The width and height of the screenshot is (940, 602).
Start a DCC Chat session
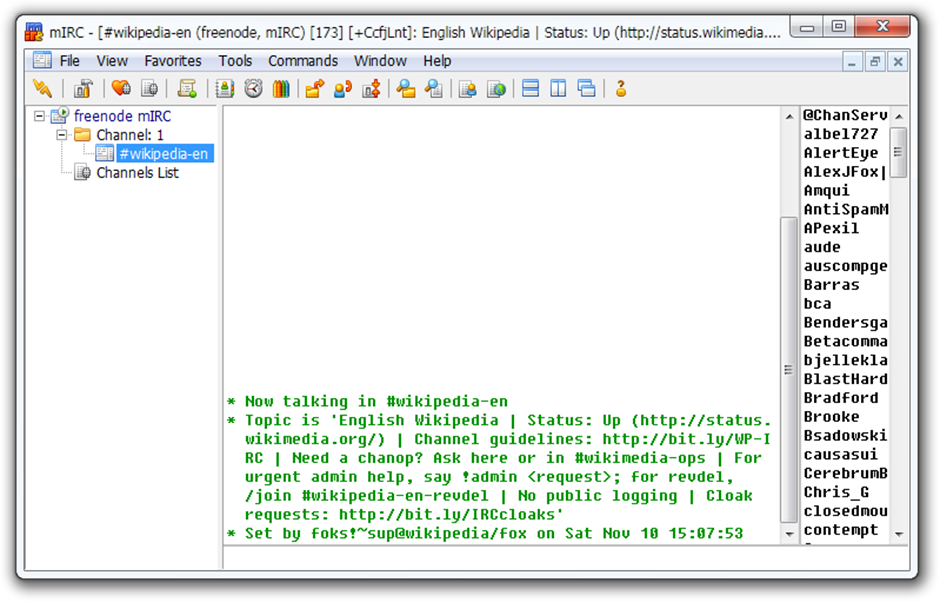[x=341, y=89]
